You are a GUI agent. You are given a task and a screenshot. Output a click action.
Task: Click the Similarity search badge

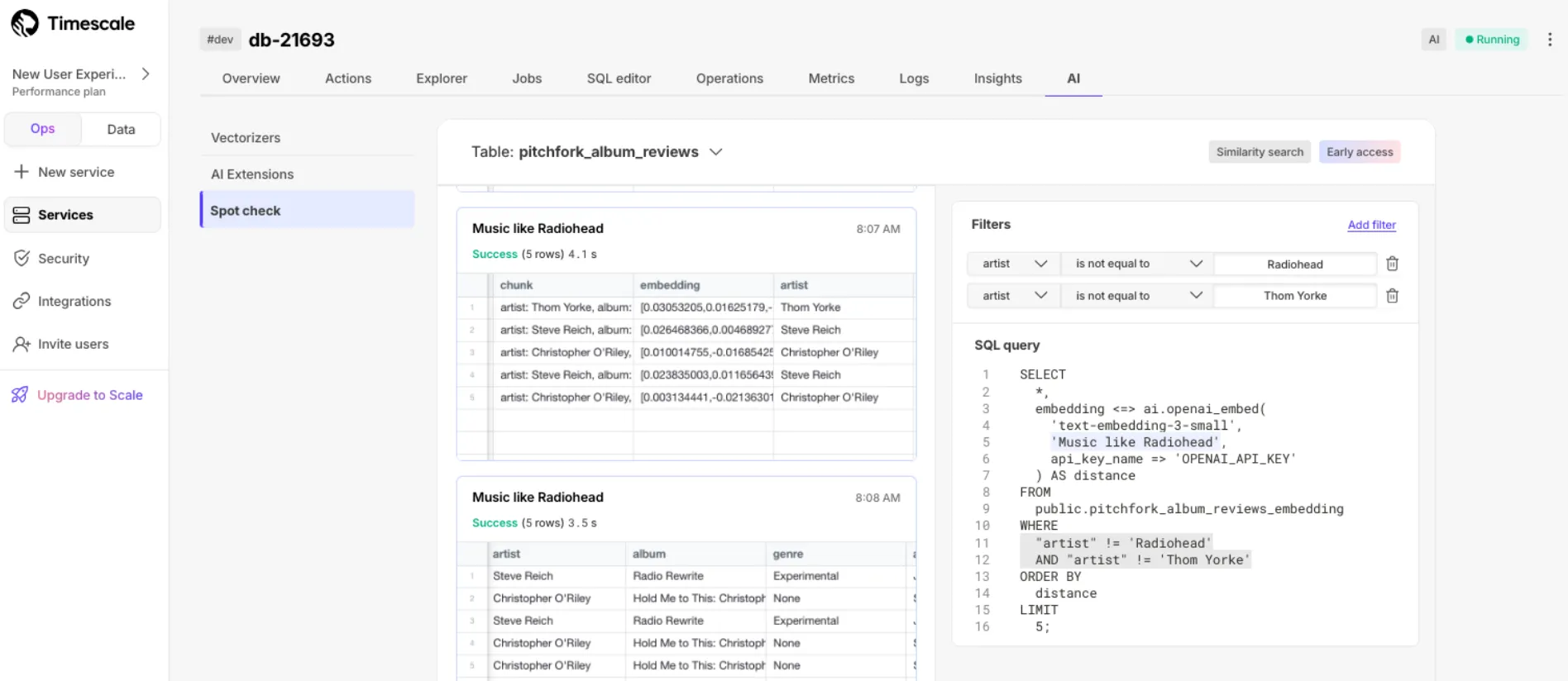1260,152
